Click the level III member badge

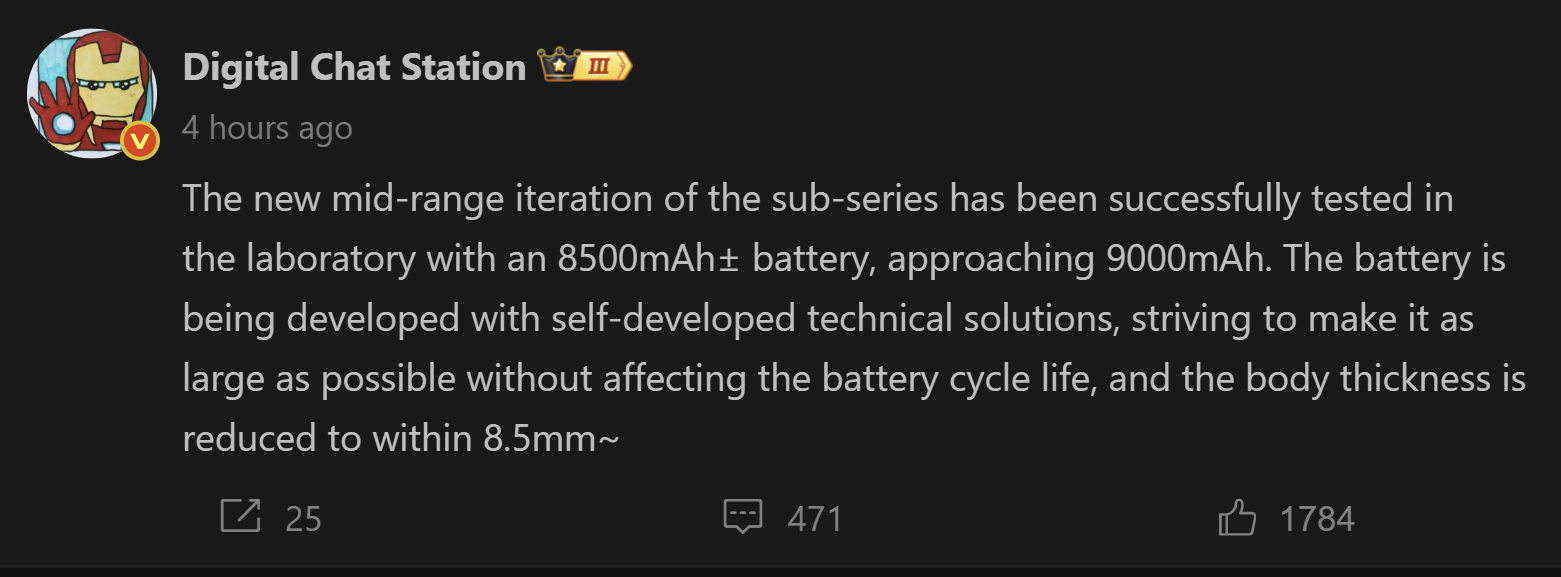click(x=603, y=67)
